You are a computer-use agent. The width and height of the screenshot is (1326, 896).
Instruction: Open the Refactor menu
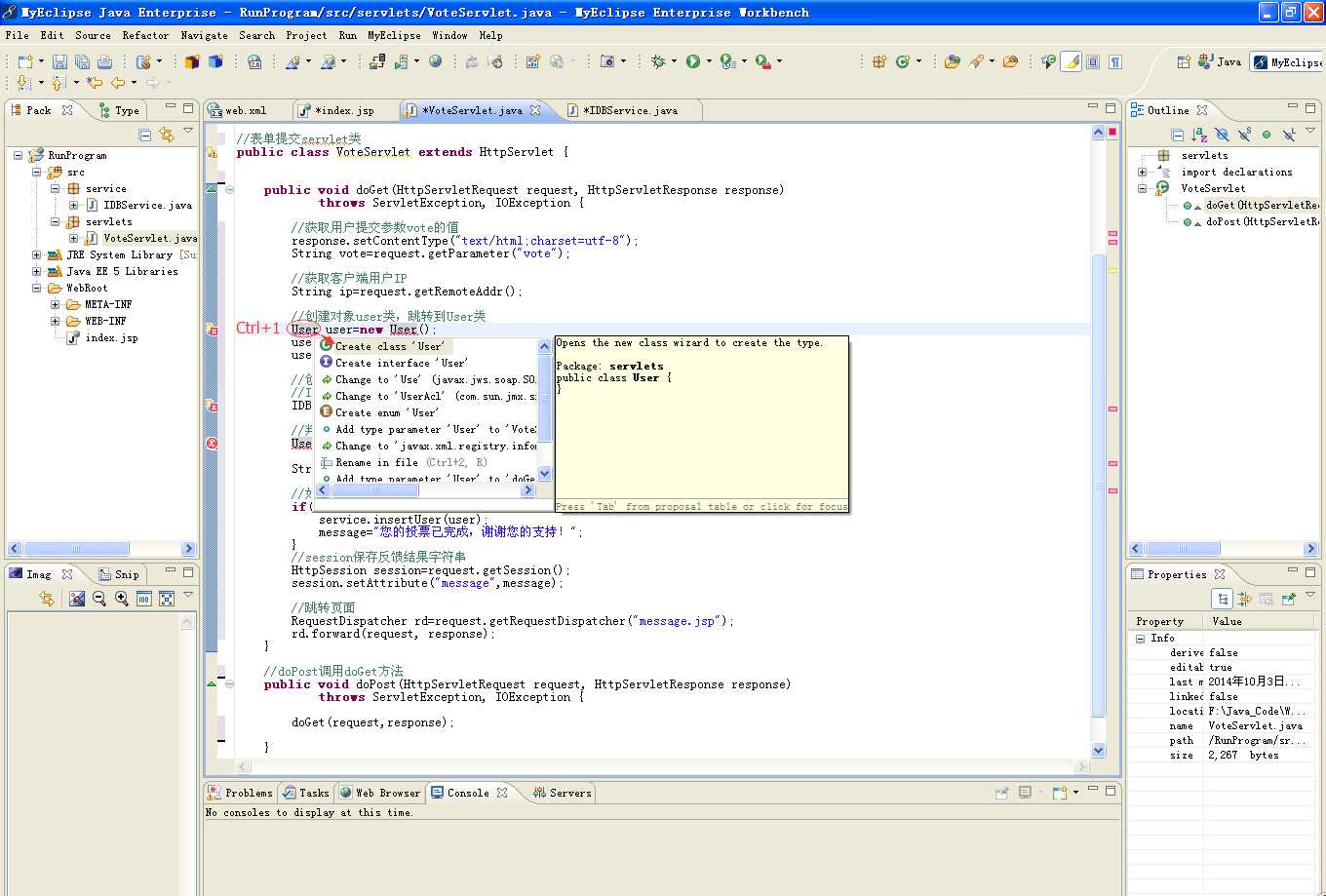point(145,35)
